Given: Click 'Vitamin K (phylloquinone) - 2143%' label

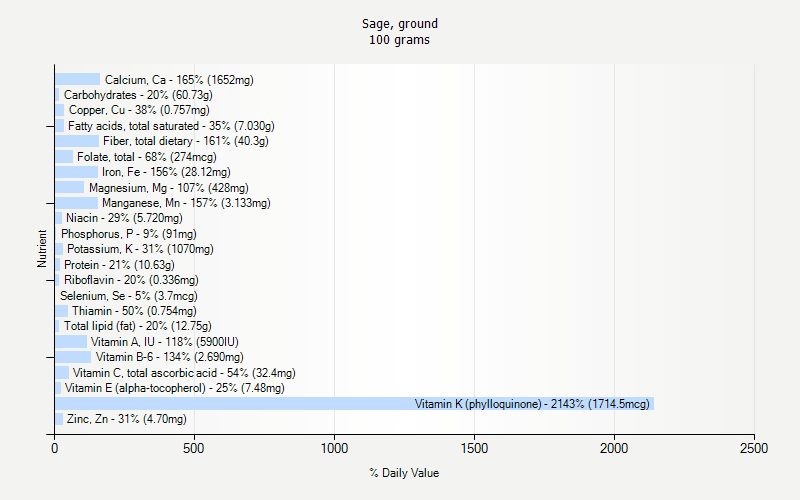Looking at the screenshot, I should coord(532,404).
